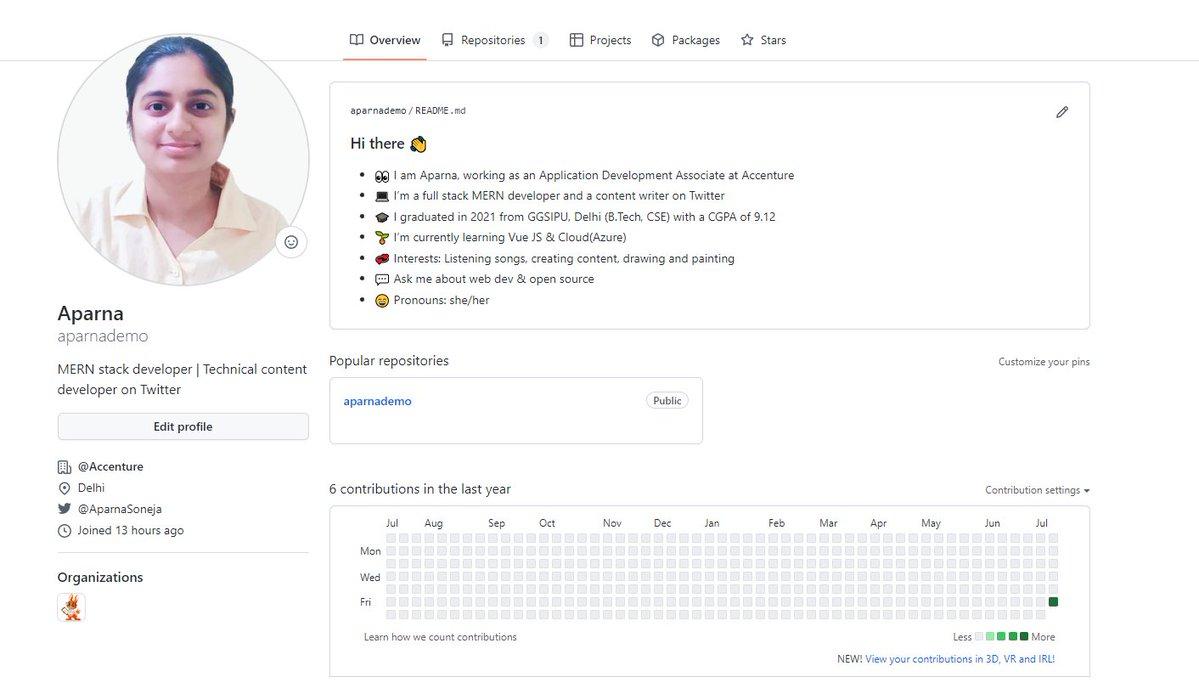Open the aparnademo repository link
1199x694 pixels.
(377, 400)
